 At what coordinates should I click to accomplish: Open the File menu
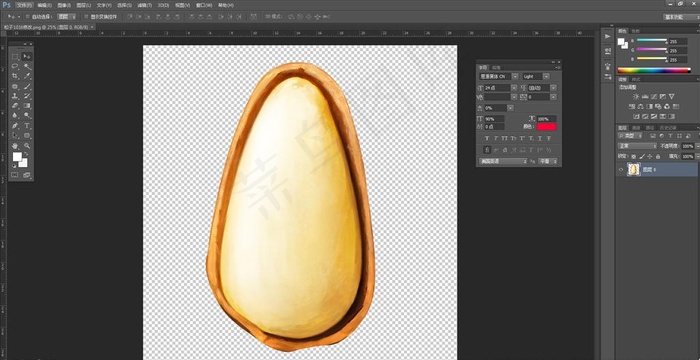[24, 5]
